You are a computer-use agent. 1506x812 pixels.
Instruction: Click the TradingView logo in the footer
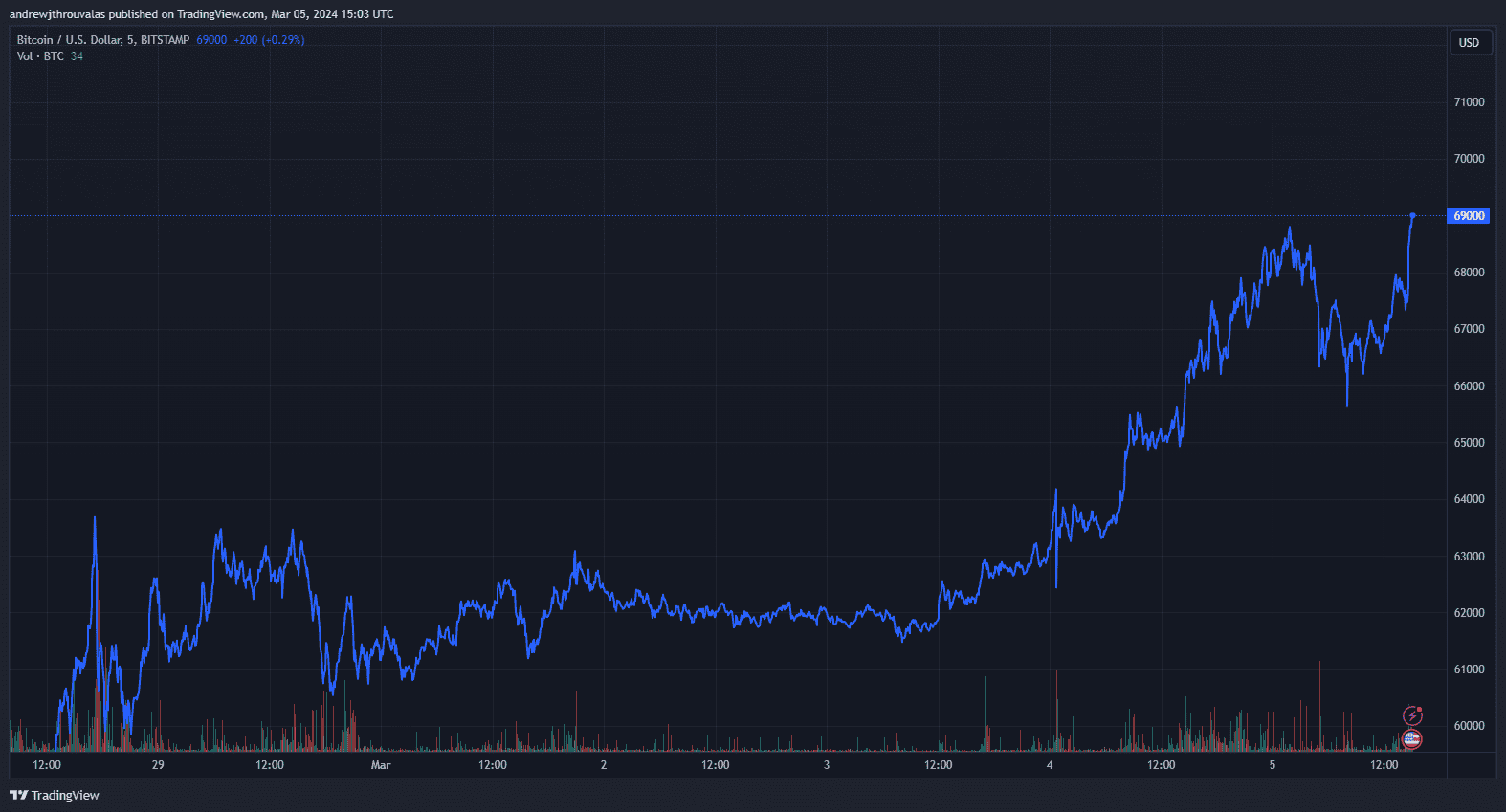pos(55,795)
